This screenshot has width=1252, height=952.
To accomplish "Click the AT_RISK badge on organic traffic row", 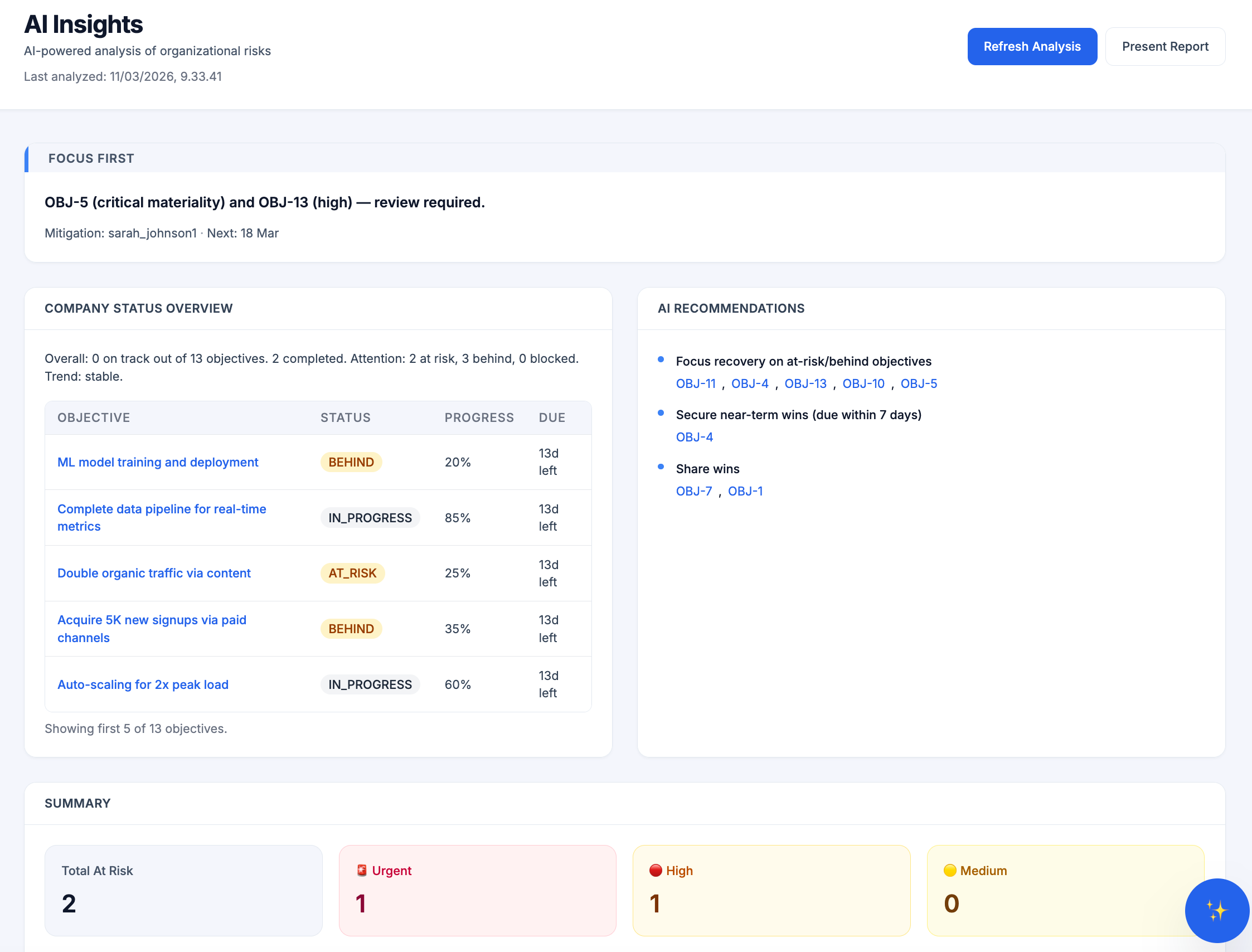I will click(x=352, y=573).
